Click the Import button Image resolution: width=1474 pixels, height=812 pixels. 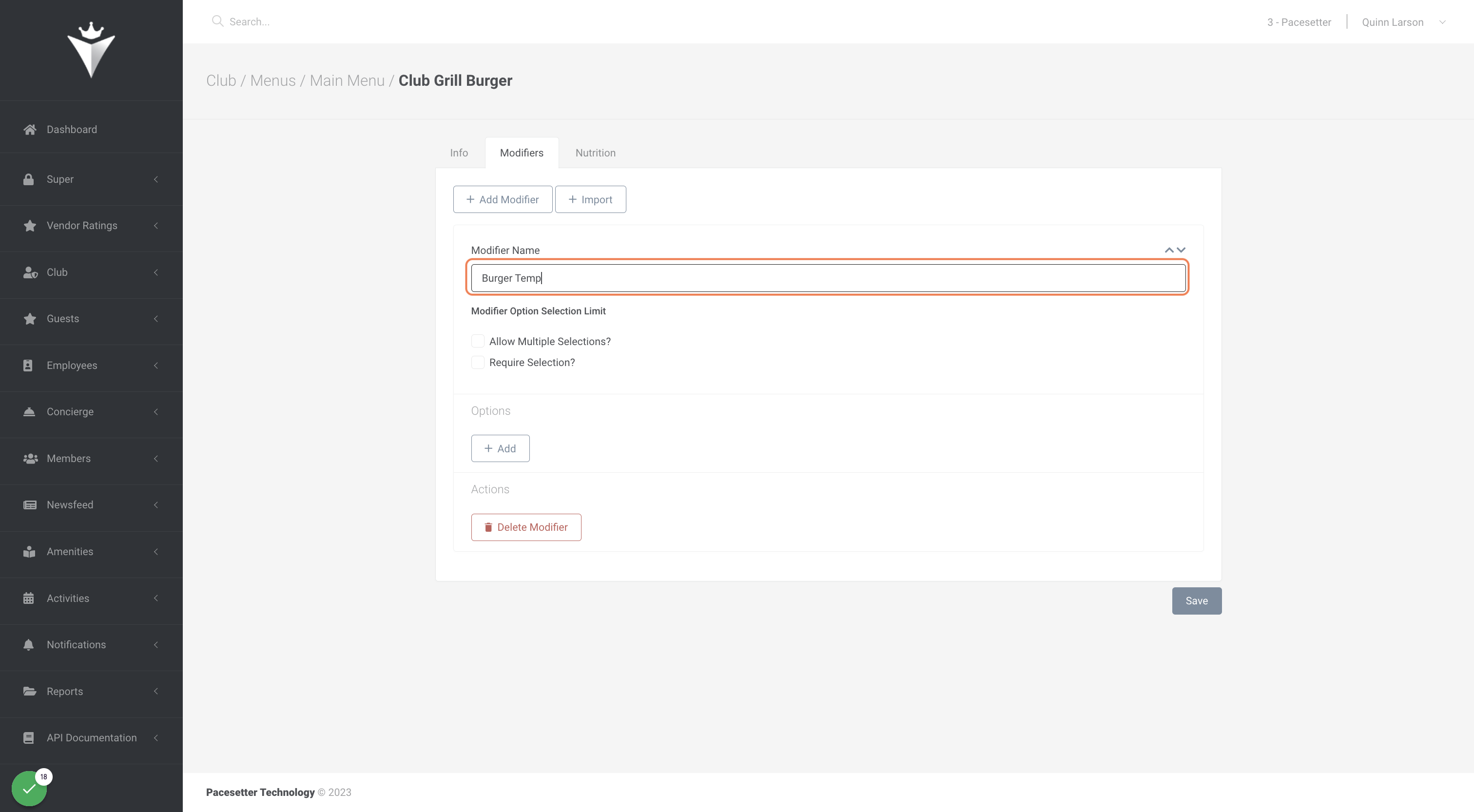coord(590,199)
